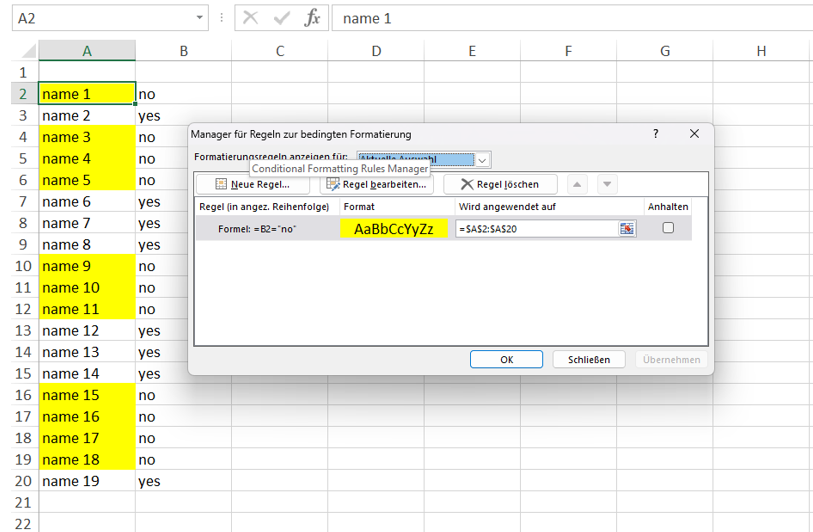Toggle the Anhalten checkbox for the rule
813x532 pixels.
coord(668,228)
